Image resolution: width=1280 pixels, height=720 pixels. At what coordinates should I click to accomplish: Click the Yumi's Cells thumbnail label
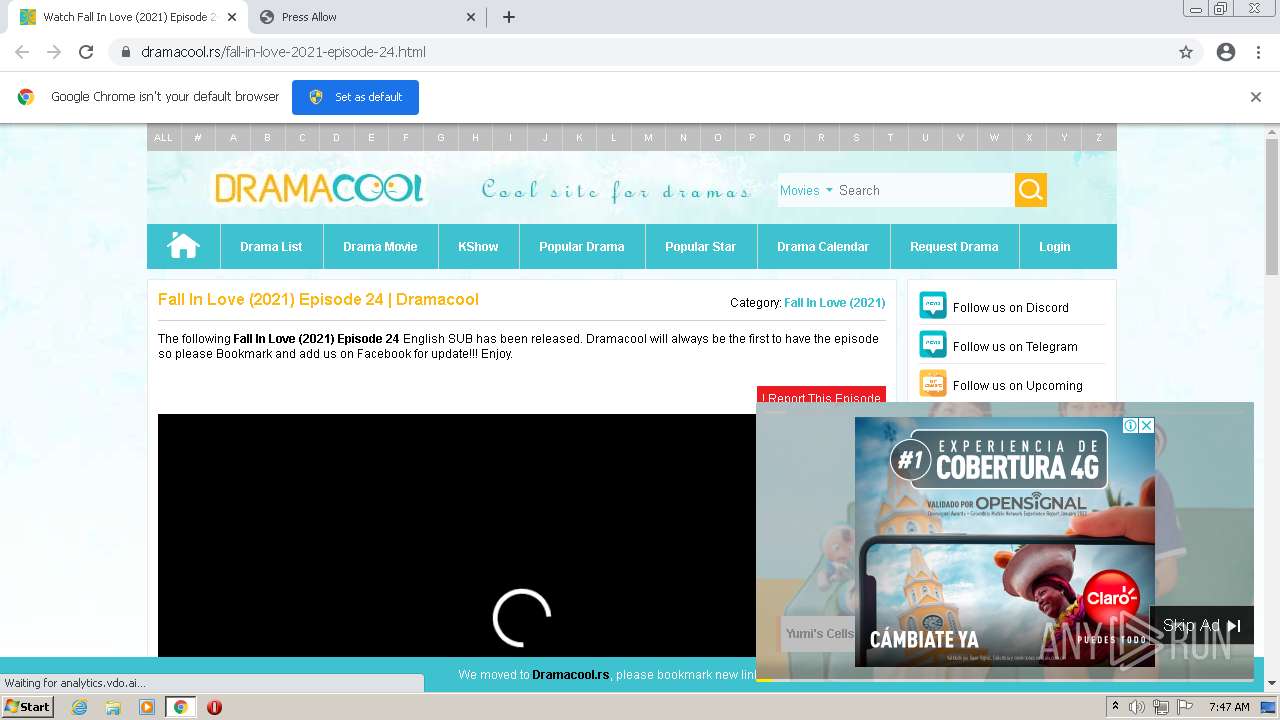click(819, 633)
